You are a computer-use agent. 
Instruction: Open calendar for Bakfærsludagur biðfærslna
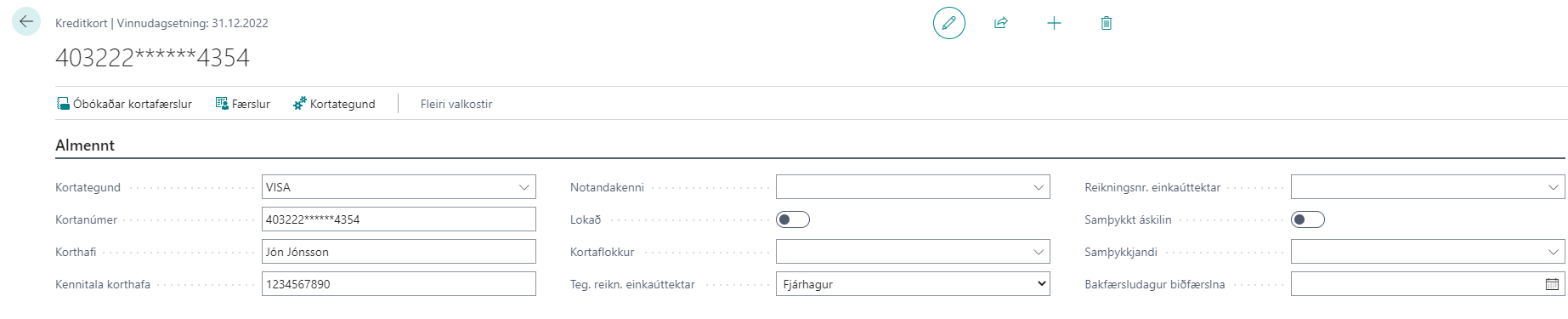tap(1552, 284)
